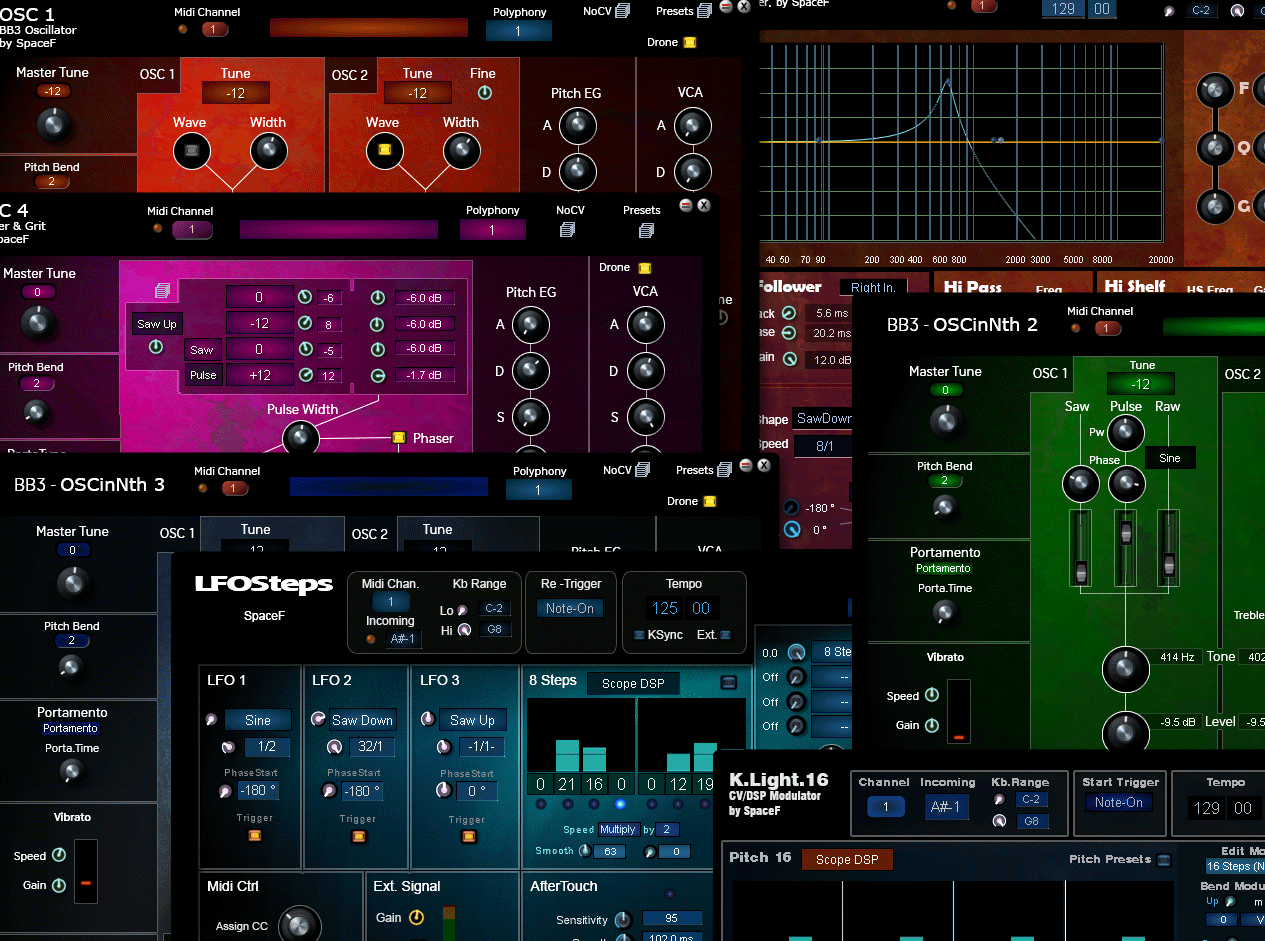Open waveform preset list icon above Saw Up
Screen dimensions: 1265x941
tap(162, 291)
